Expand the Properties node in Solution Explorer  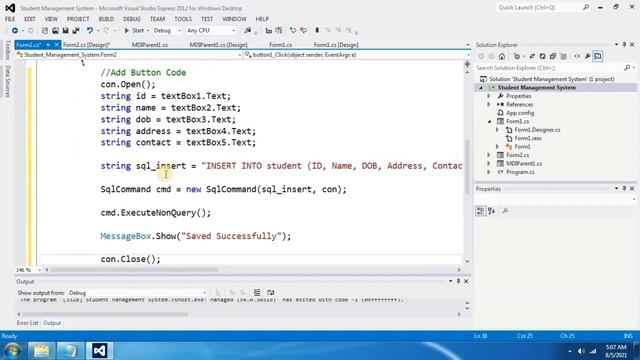489,96
